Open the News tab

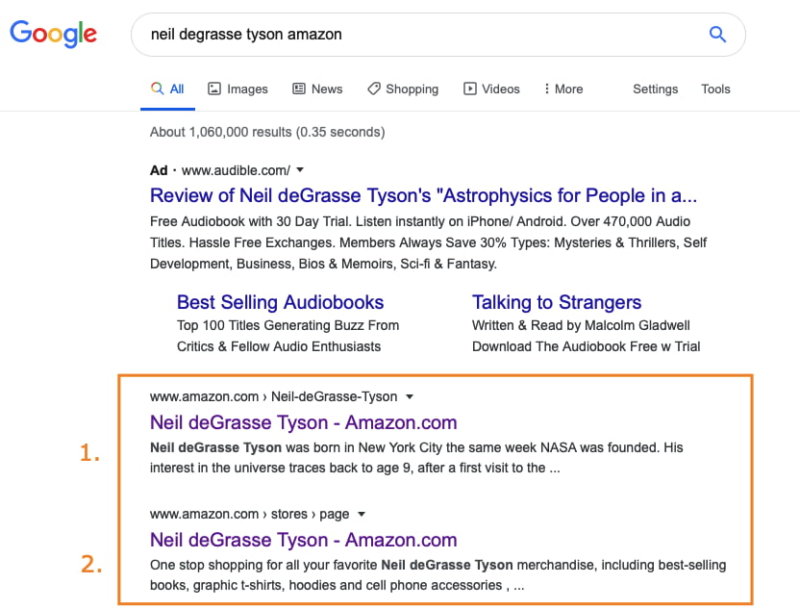[317, 89]
